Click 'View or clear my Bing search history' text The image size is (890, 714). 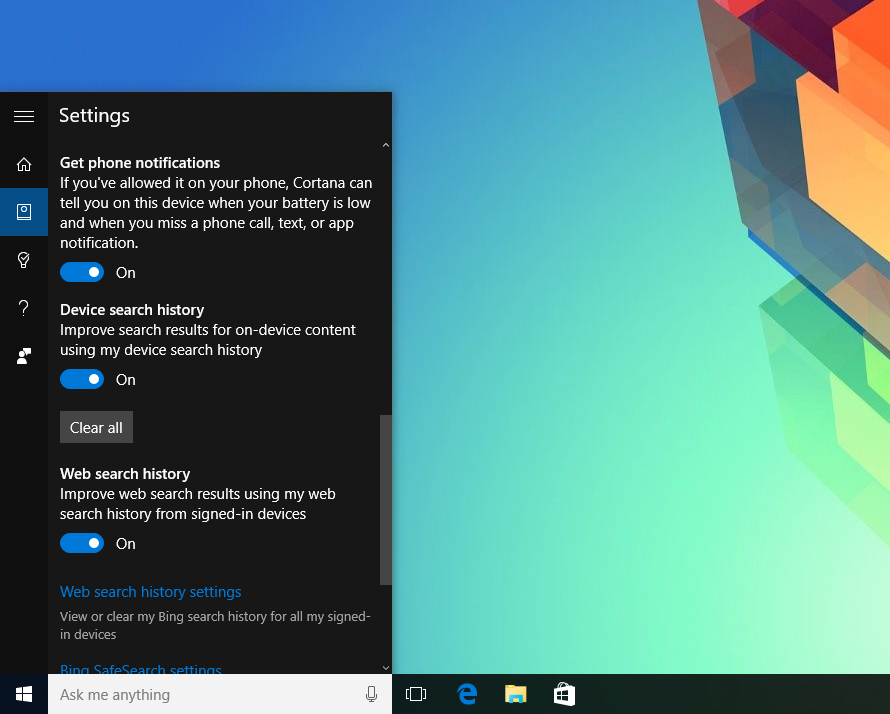pyautogui.click(x=215, y=625)
